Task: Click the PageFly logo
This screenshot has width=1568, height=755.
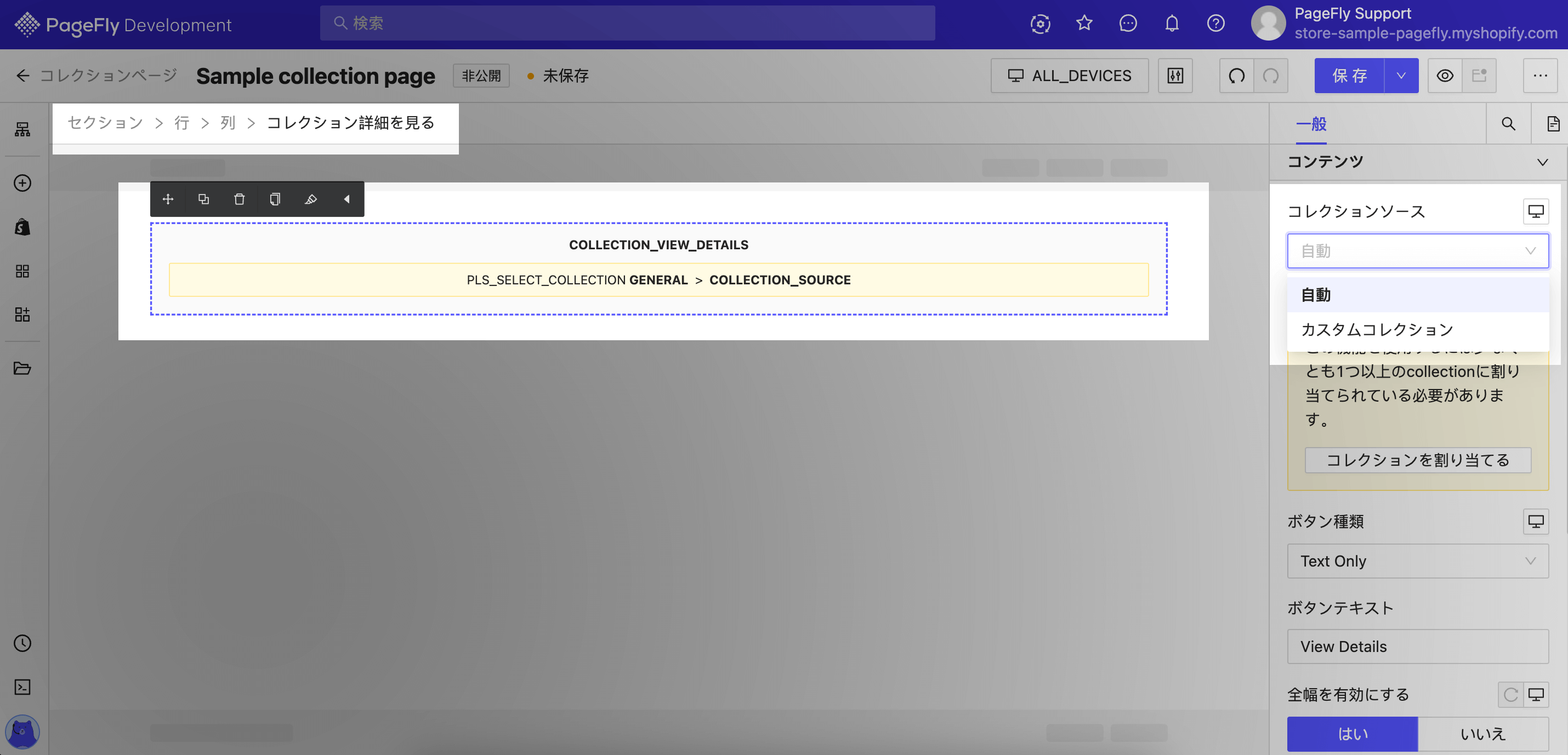Action: pyautogui.click(x=122, y=24)
